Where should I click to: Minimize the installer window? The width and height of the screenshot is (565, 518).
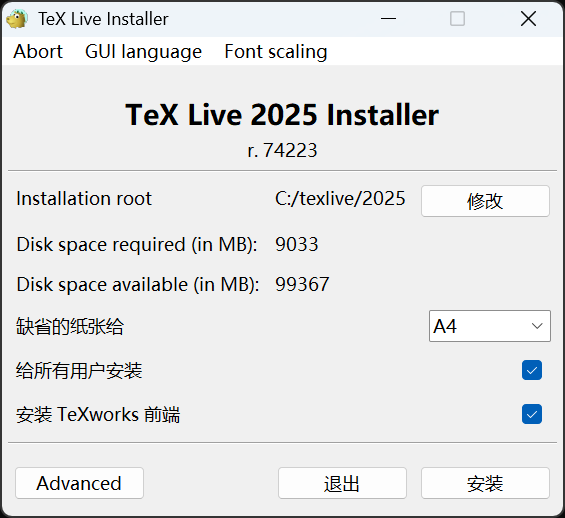[x=388, y=19]
